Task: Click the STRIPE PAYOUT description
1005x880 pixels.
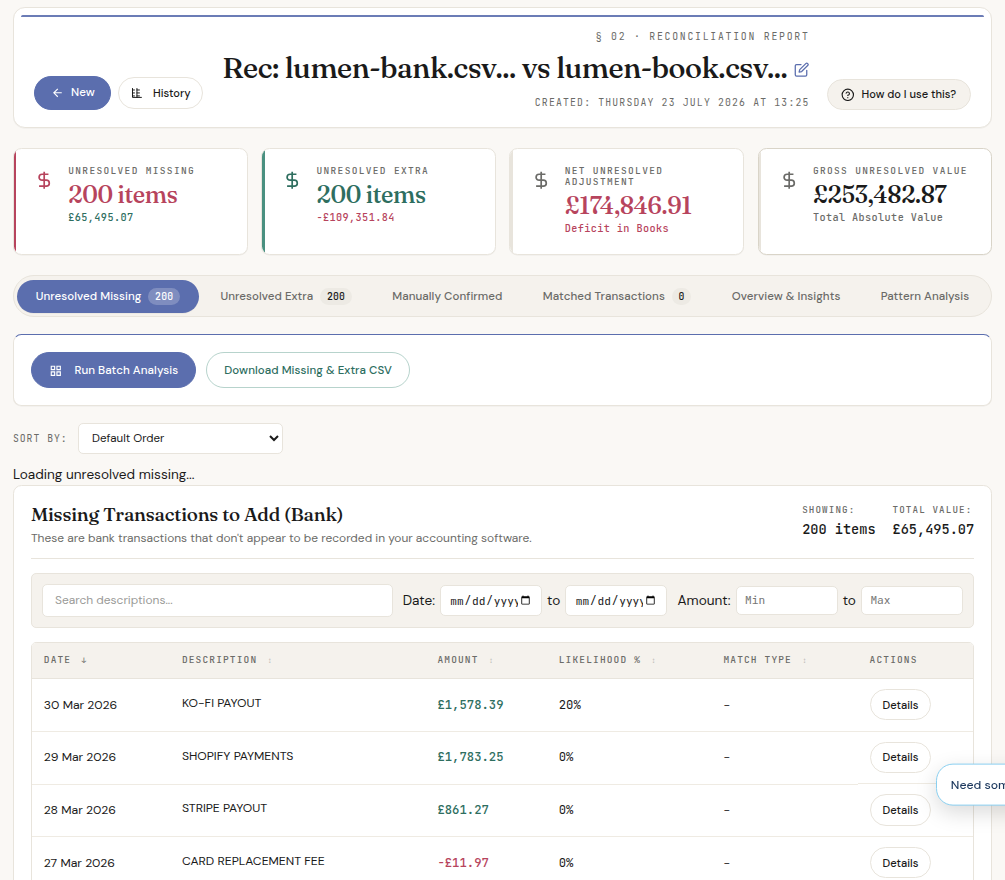Action: pyautogui.click(x=224, y=808)
